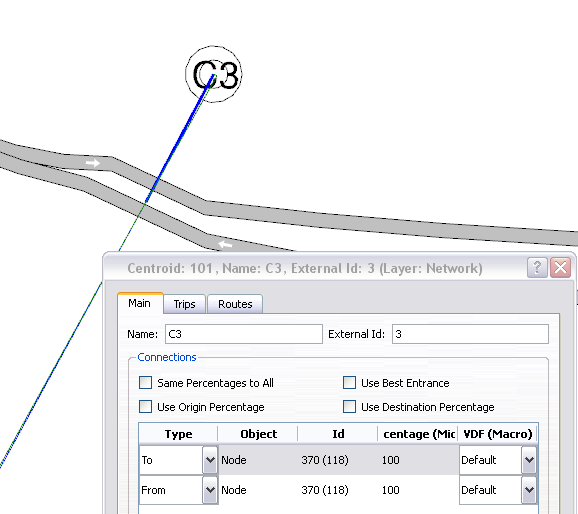This screenshot has height=514, width=578.
Task: Click the Connections group label
Action: [x=167, y=357]
